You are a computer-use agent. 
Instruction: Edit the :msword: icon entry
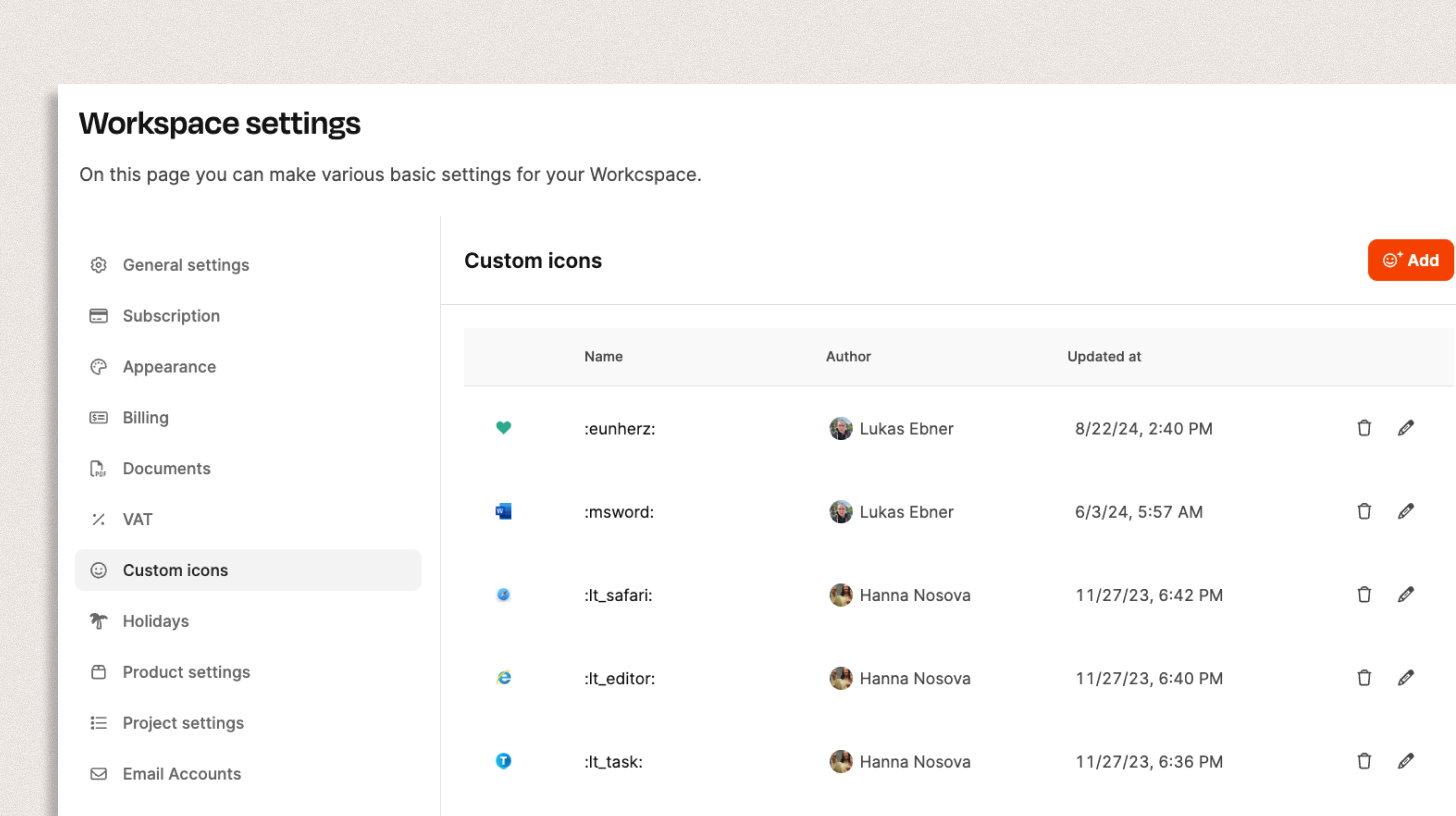1406,511
